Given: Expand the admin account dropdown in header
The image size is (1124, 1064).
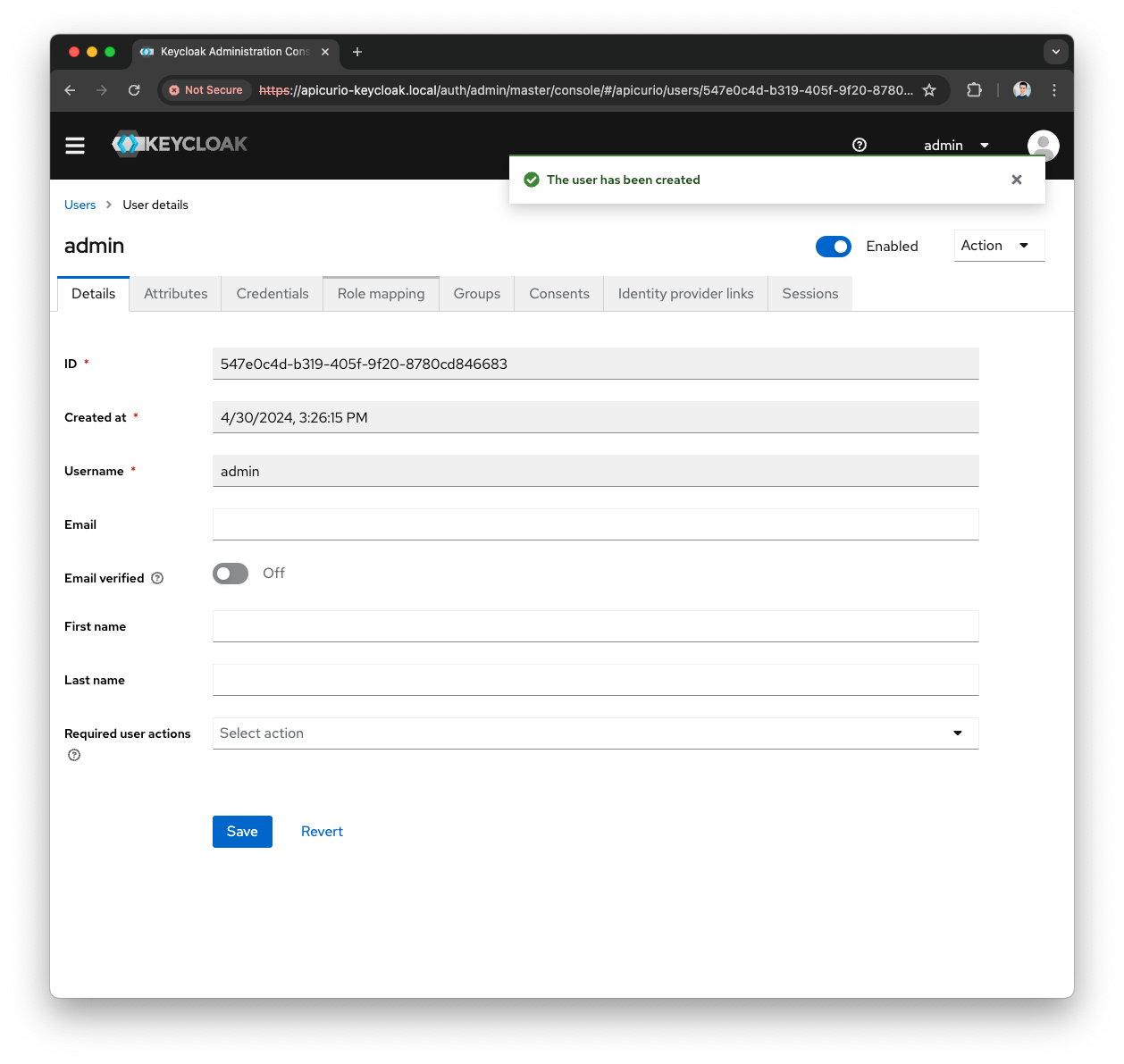Looking at the screenshot, I should (x=956, y=145).
